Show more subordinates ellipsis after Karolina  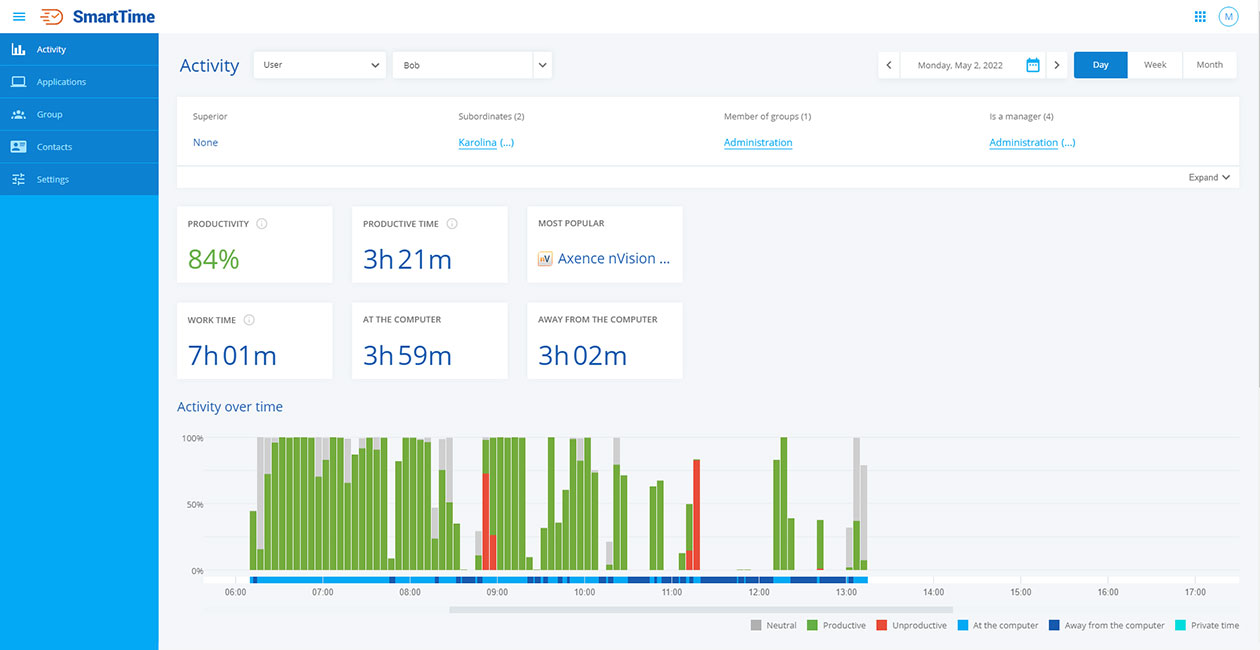point(506,143)
